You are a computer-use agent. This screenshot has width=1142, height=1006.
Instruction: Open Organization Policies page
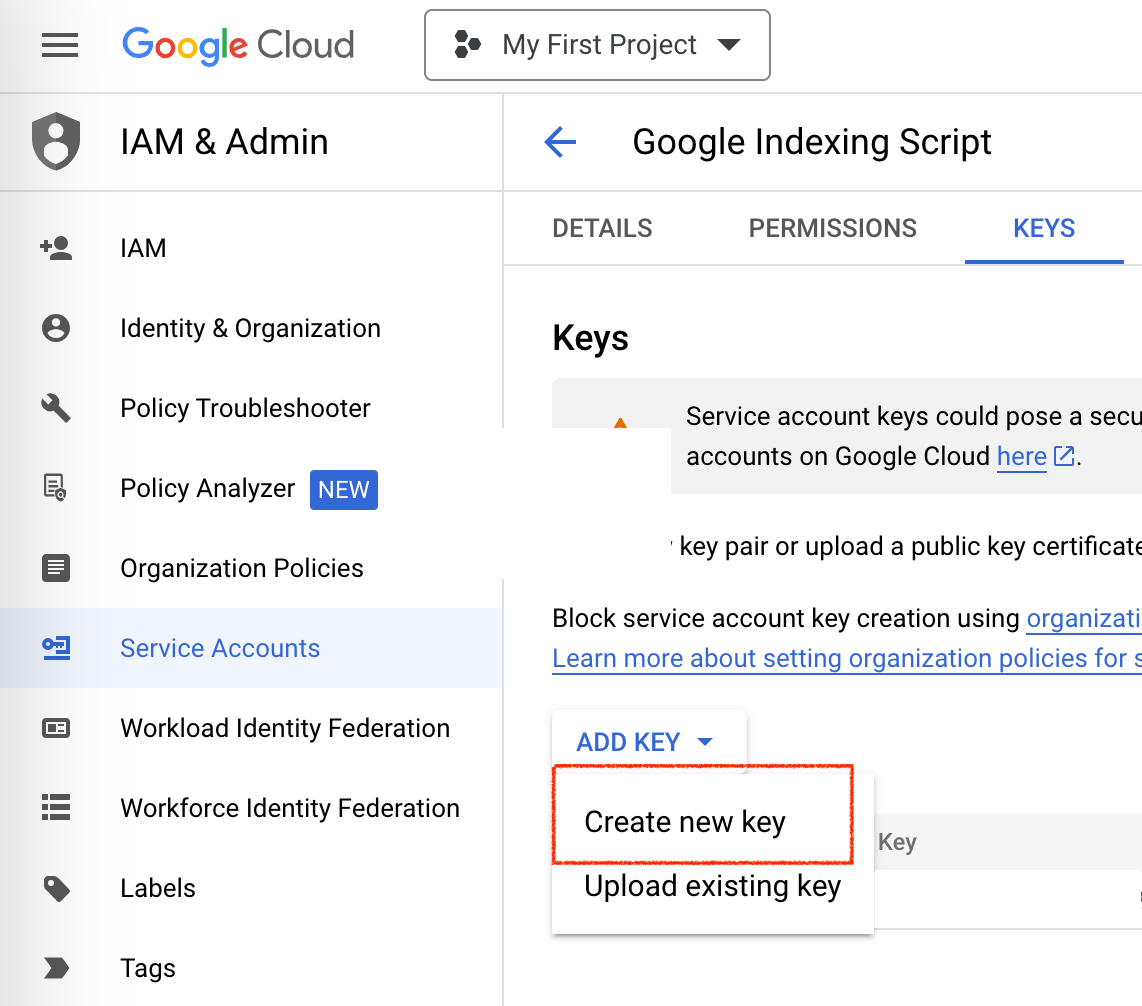(x=251, y=568)
